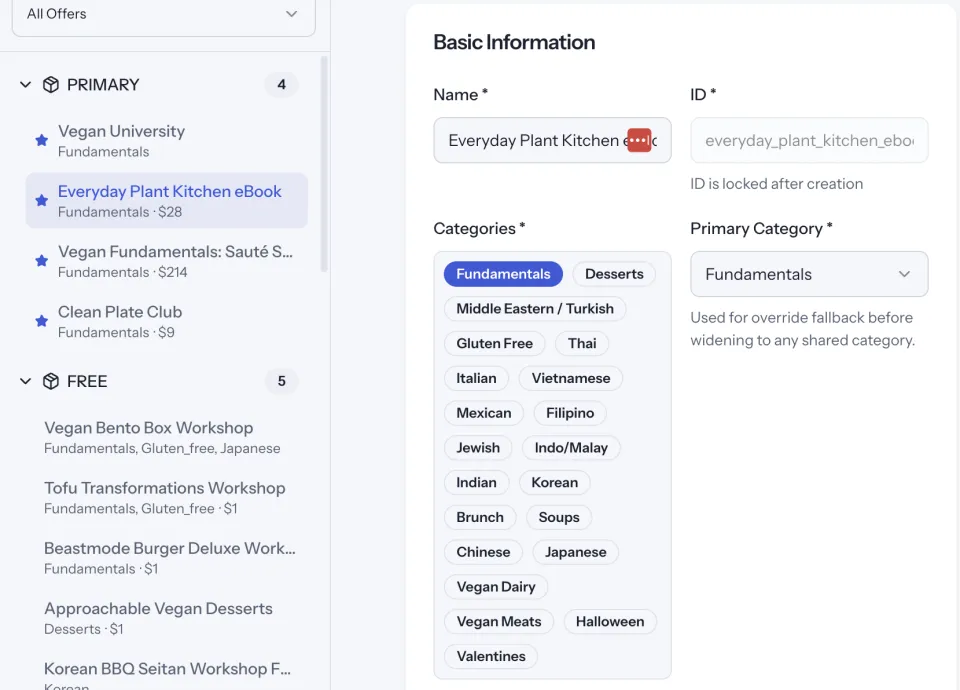This screenshot has width=960, height=690.
Task: Toggle the Filipino category chip
Action: [570, 413]
